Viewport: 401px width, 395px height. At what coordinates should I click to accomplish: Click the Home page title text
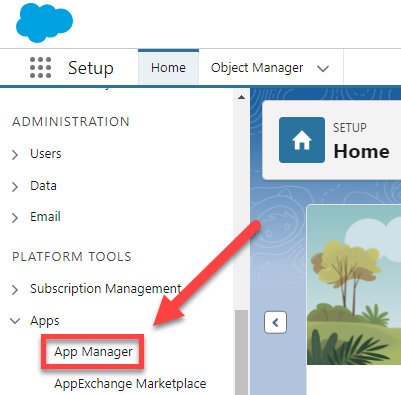point(362,151)
